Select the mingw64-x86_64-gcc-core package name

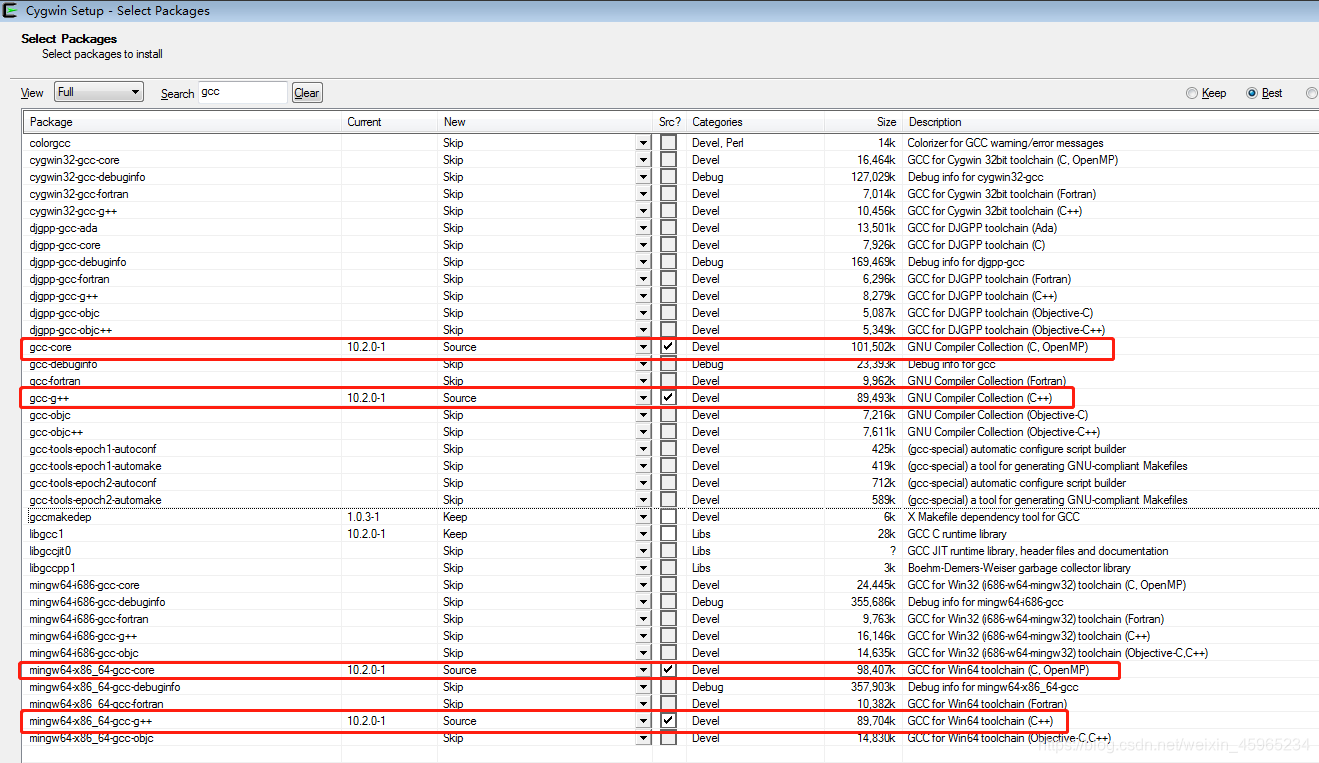coord(92,670)
